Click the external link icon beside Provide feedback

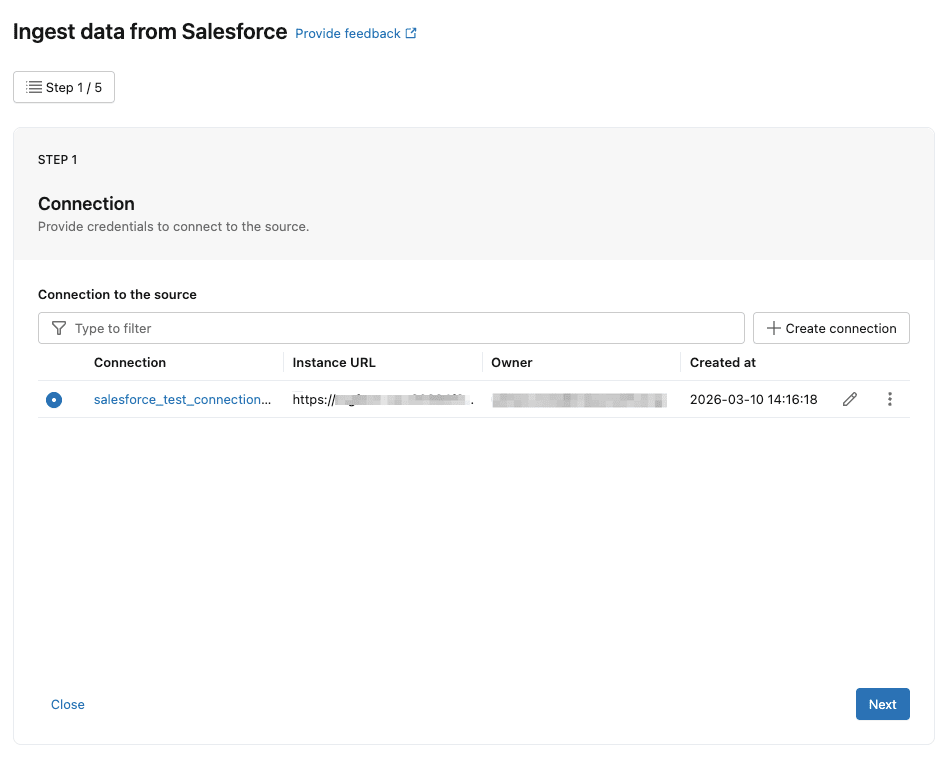pos(410,32)
